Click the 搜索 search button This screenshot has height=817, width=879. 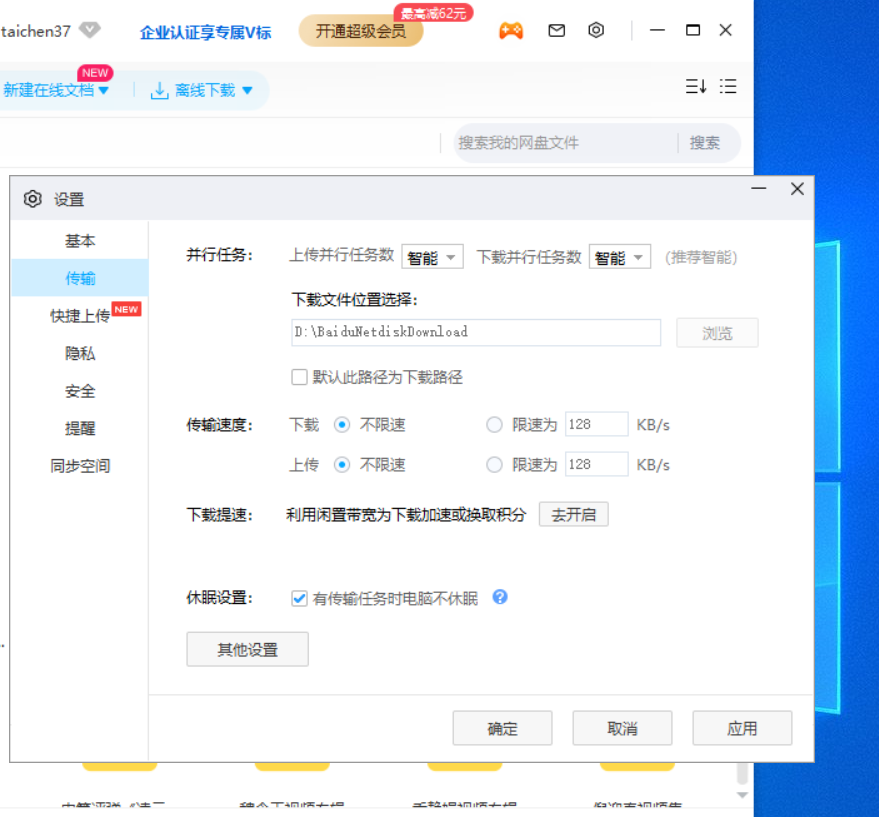point(705,143)
